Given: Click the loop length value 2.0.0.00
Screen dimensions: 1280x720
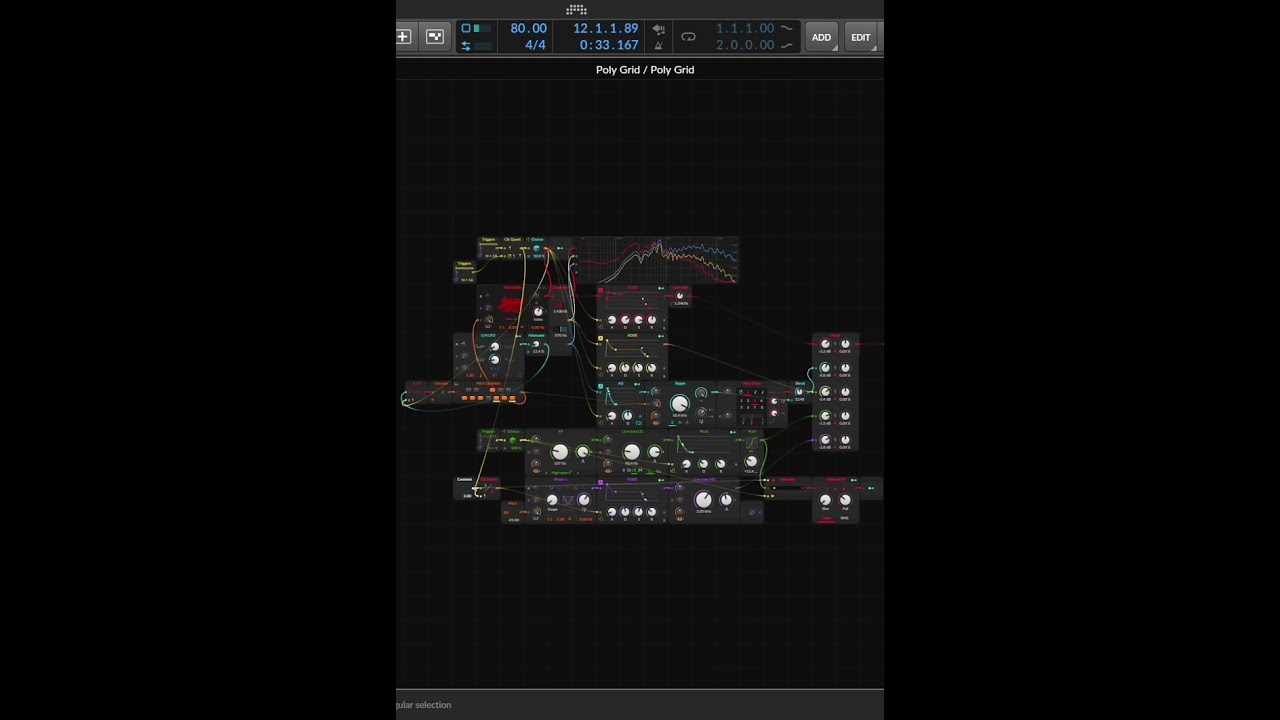Looking at the screenshot, I should click(x=745, y=45).
